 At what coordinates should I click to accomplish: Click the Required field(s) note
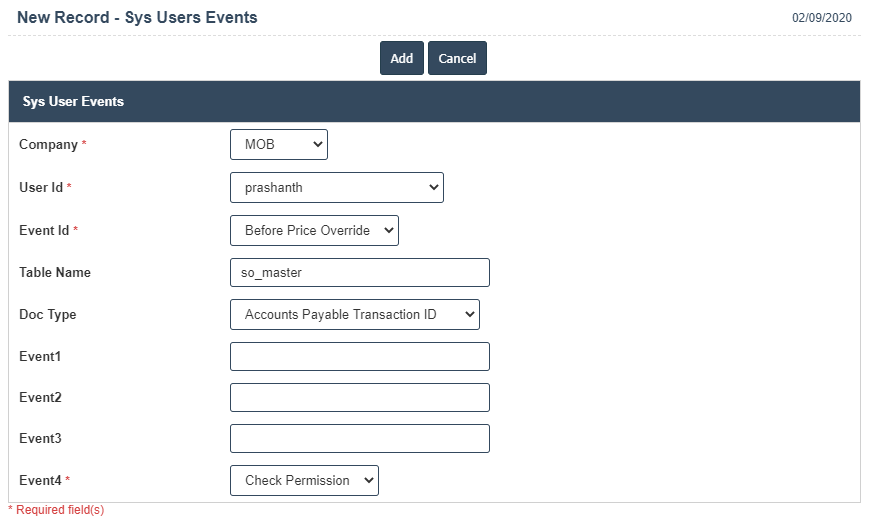tap(58, 510)
